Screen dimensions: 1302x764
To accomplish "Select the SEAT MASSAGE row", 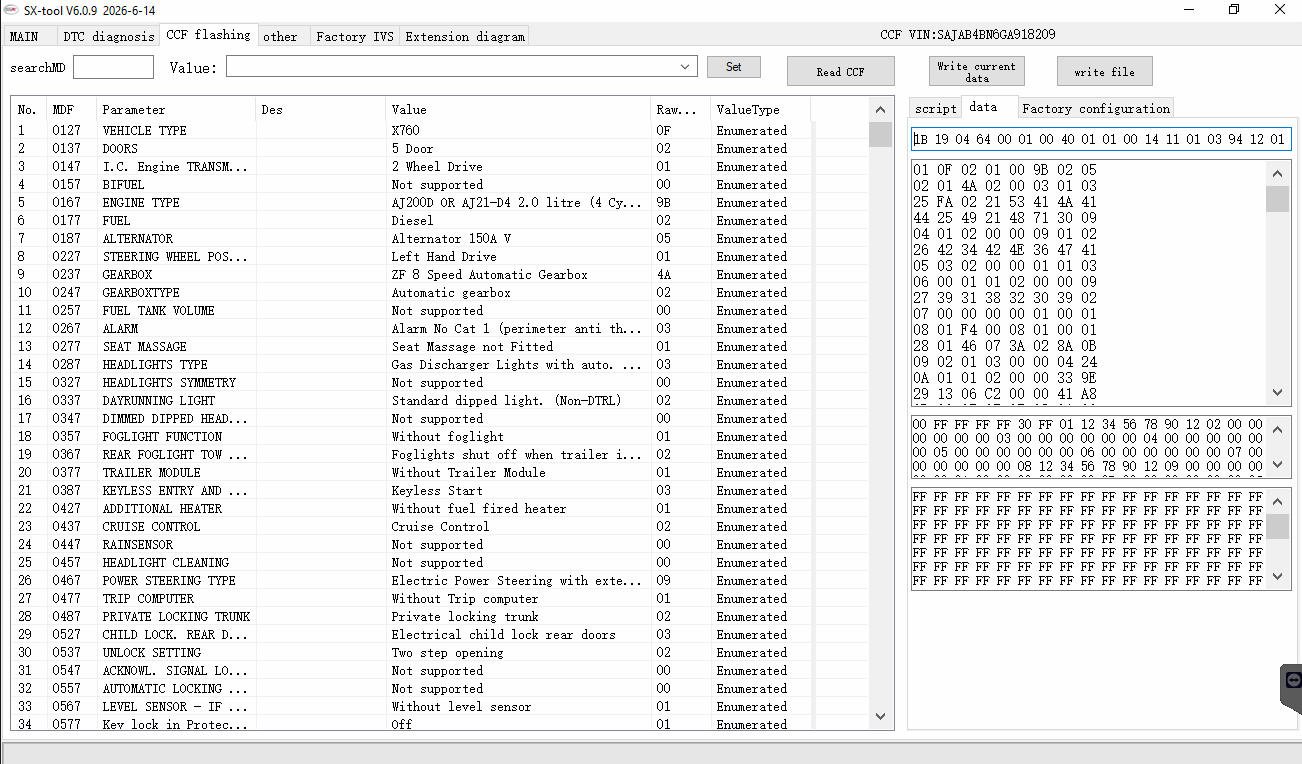I will (x=440, y=347).
